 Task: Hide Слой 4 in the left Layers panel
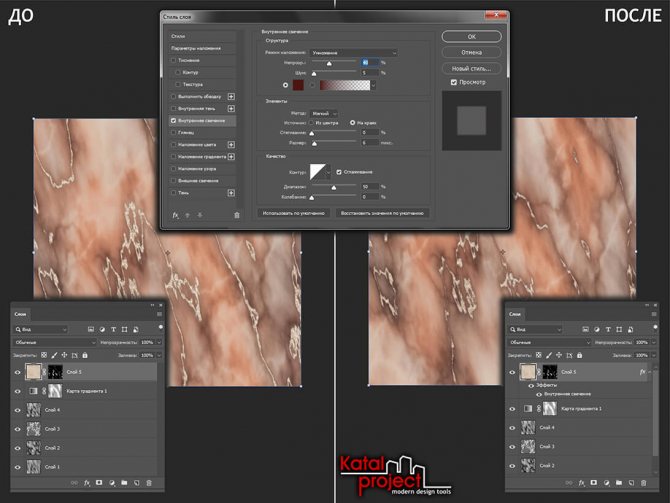click(17, 410)
